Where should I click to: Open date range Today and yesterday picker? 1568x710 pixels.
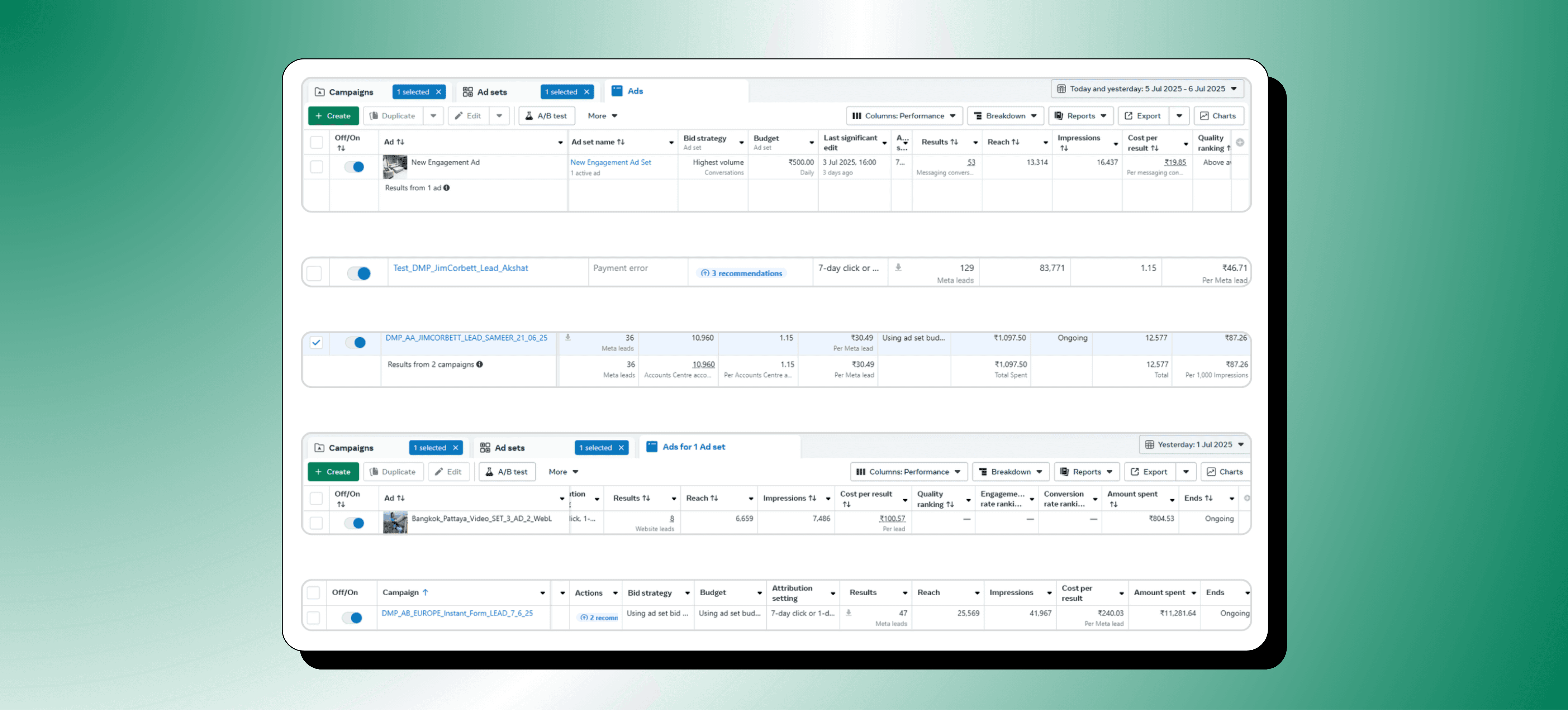pyautogui.click(x=1148, y=89)
